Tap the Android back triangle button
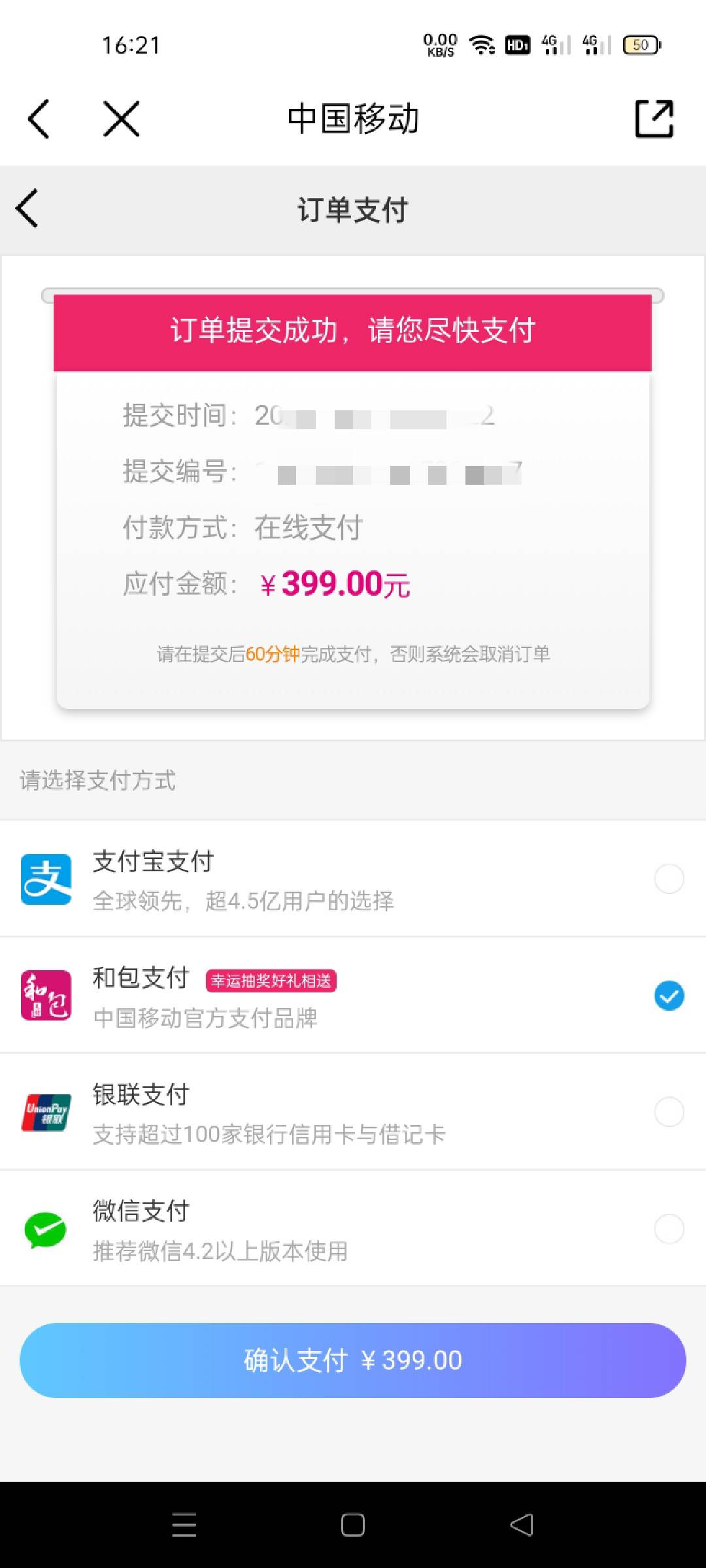 tap(522, 1526)
